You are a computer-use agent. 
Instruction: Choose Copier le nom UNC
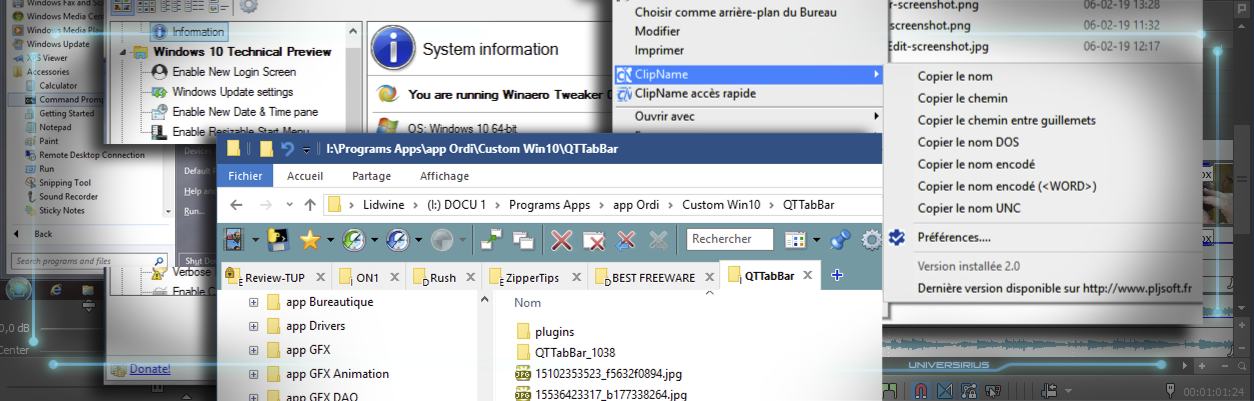point(967,208)
